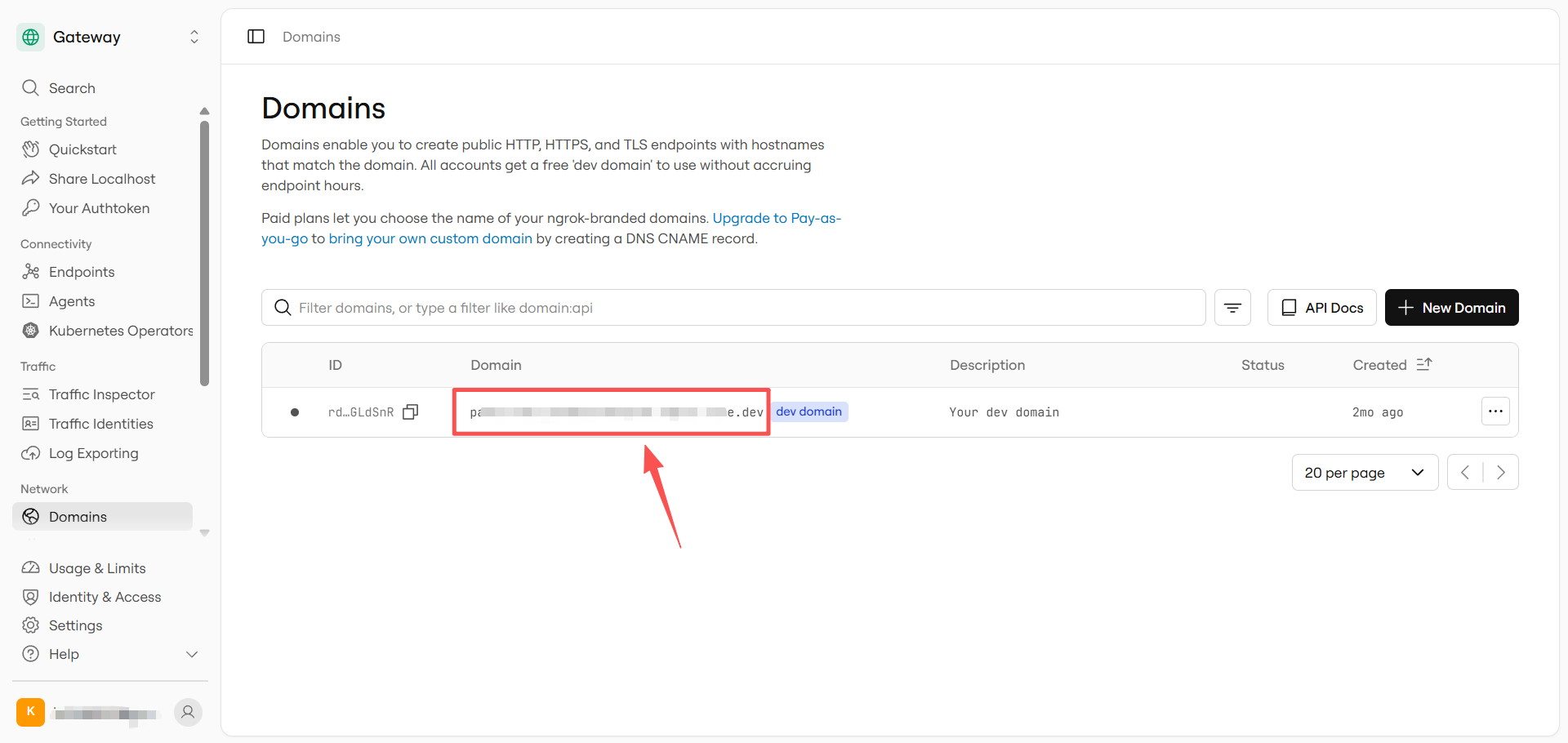Go to the previous page
Screen dimensions: 1568x743
coord(1465,473)
